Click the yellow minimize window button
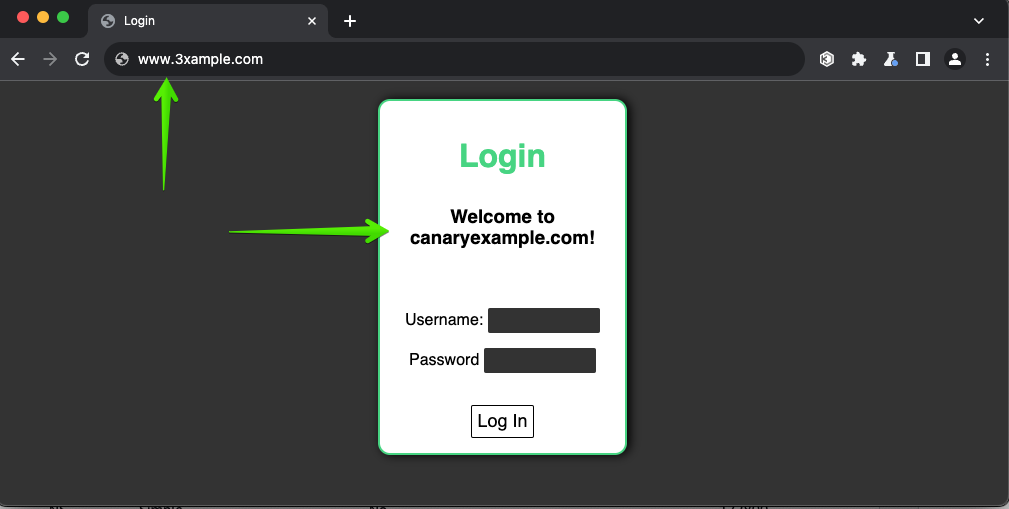This screenshot has height=509, width=1009. [x=43, y=17]
